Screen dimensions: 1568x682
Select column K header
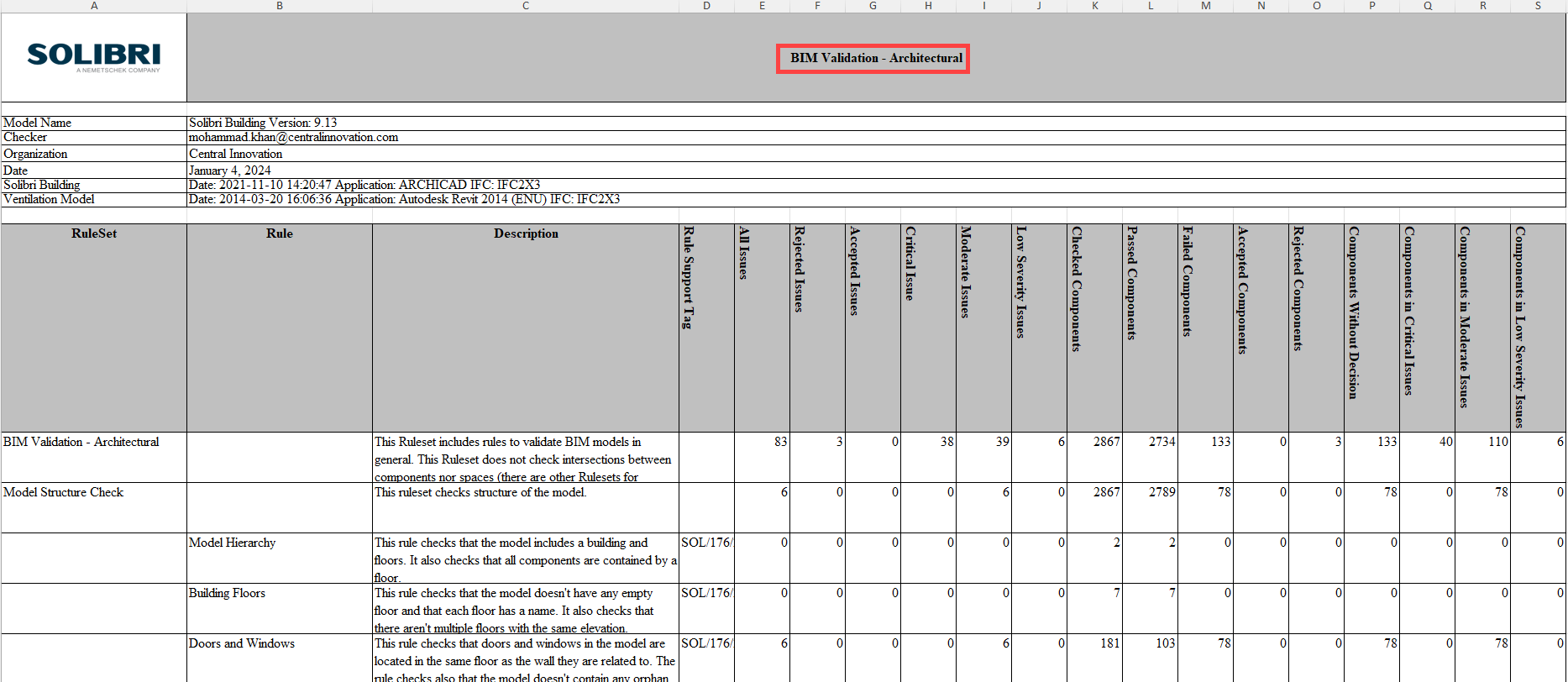tap(1094, 6)
